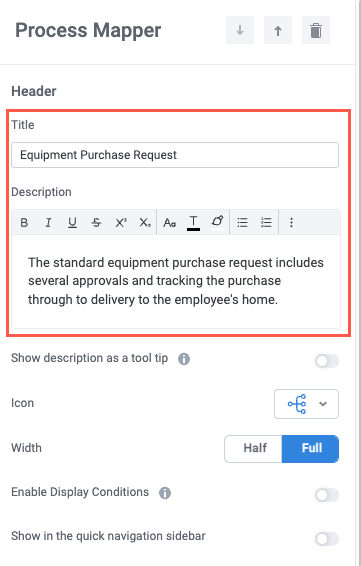This screenshot has width=361, height=566.
Task: Apply superscript formatting
Action: pyautogui.click(x=121, y=222)
